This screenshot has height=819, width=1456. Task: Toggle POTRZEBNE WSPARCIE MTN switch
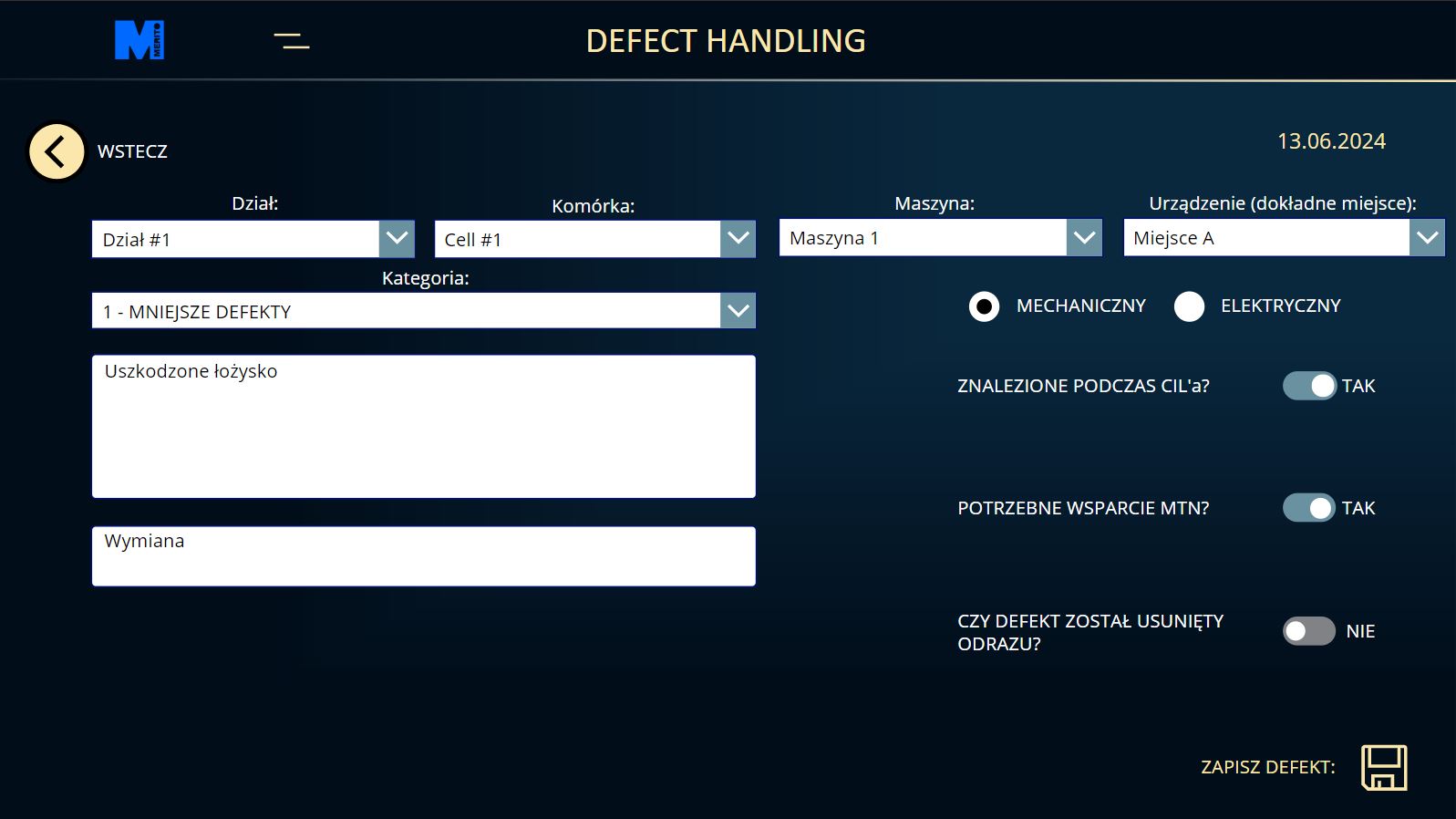tap(1309, 508)
